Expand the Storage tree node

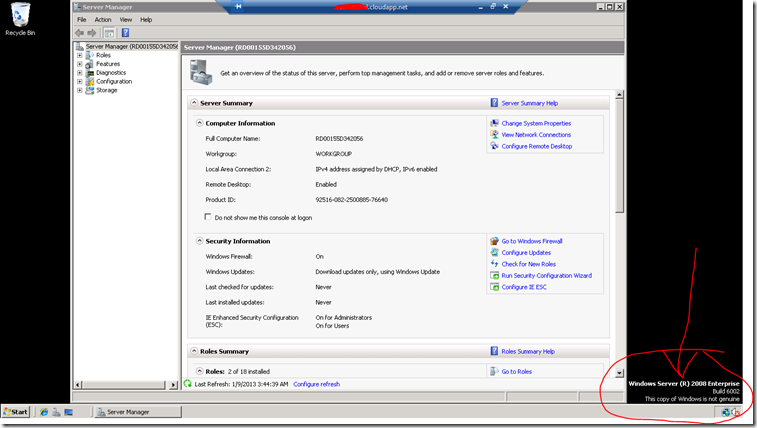[80, 90]
